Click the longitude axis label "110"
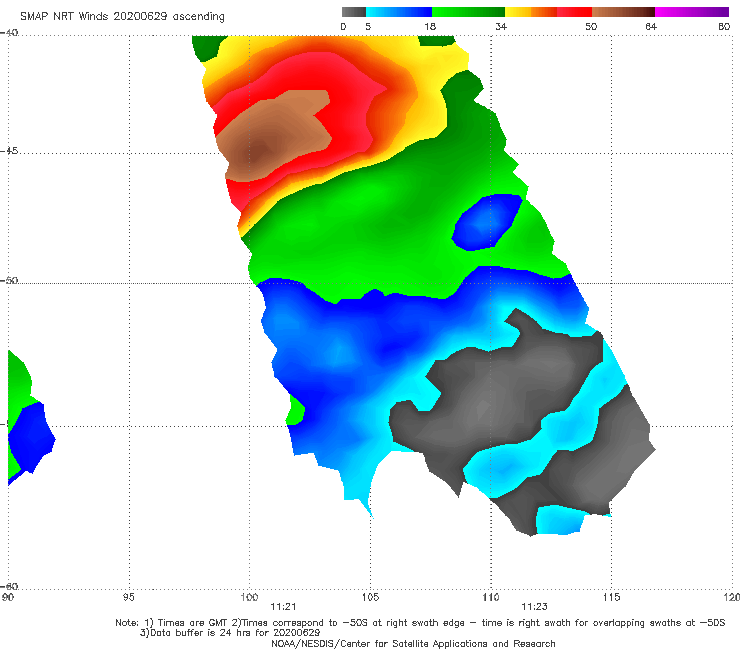Image resolution: width=740 pixels, height=650 pixels. click(491, 598)
